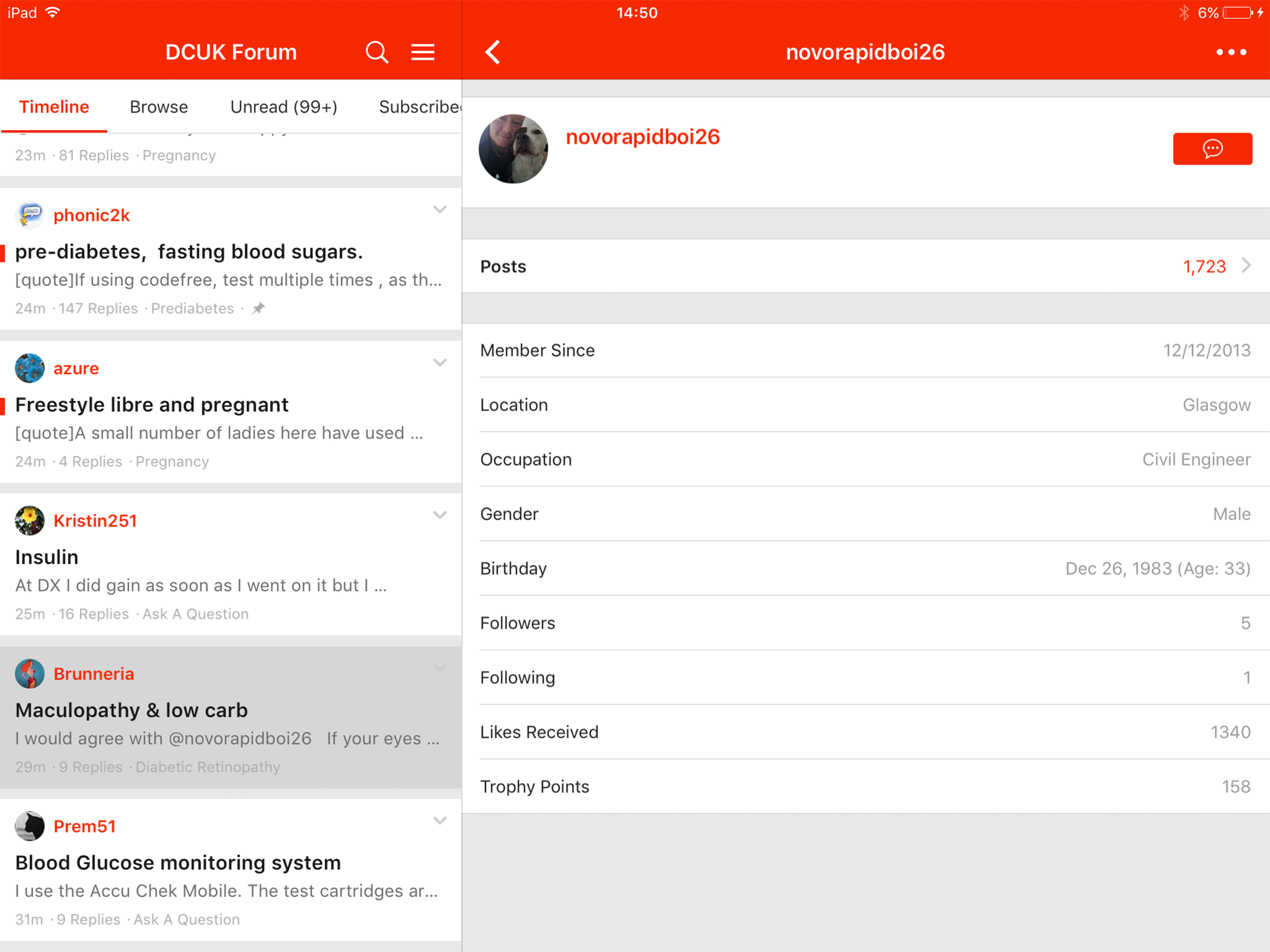Open the Subscribed tab

tap(419, 107)
